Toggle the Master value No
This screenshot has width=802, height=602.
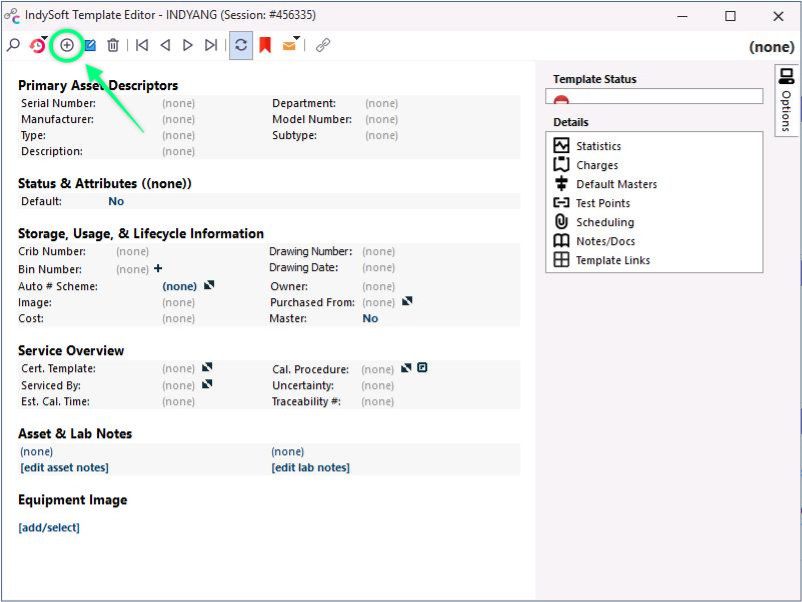pyautogui.click(x=370, y=318)
